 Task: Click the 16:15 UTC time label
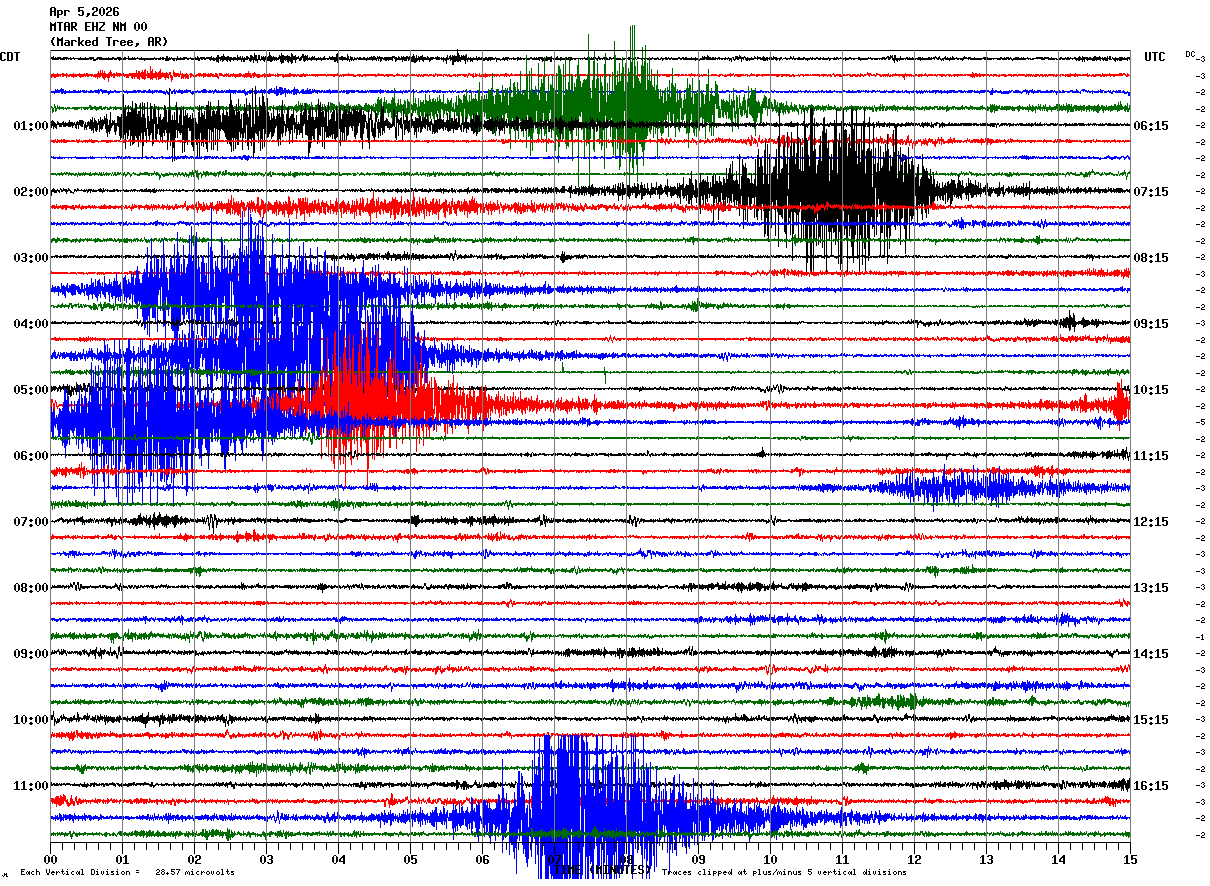1151,786
